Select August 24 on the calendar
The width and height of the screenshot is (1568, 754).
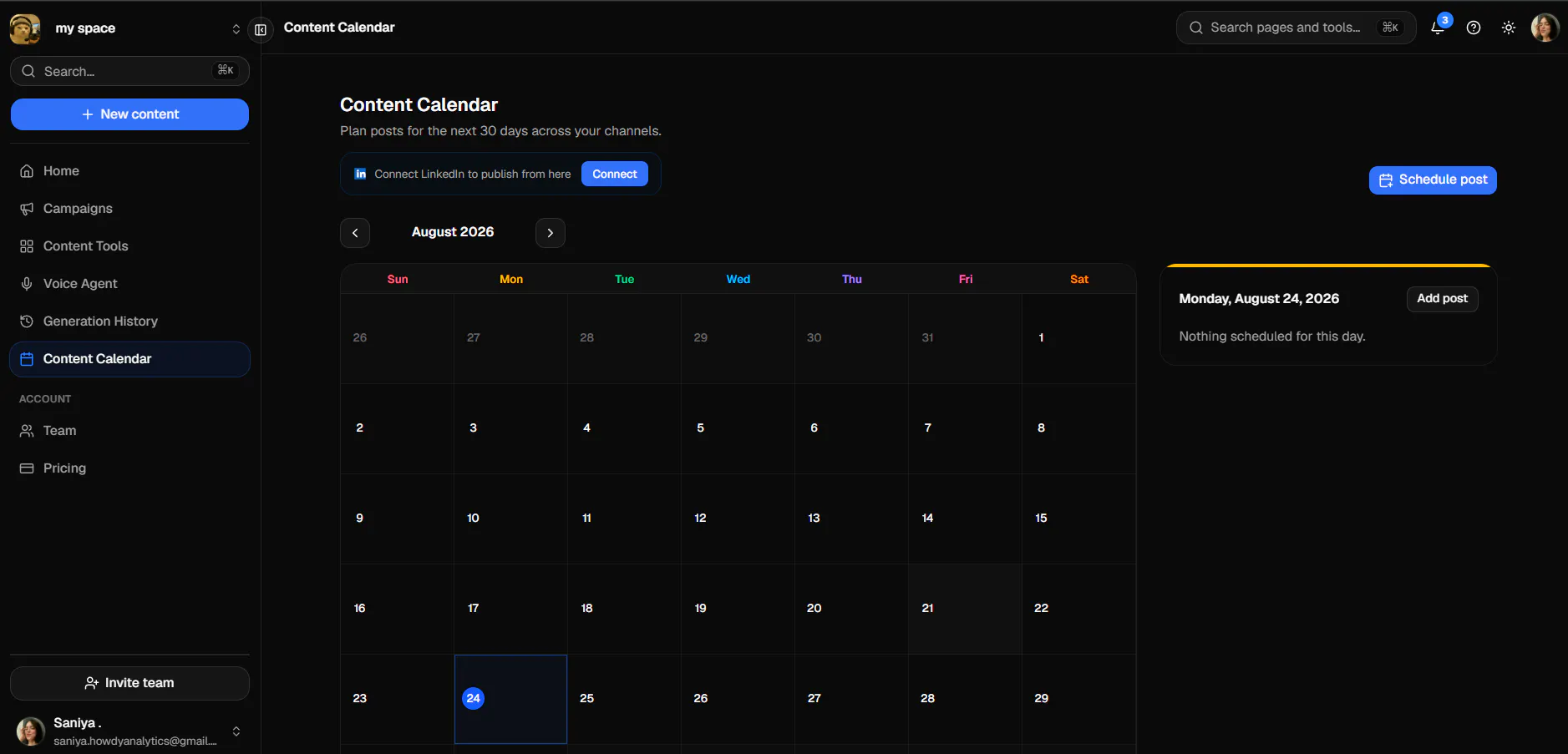(510, 699)
